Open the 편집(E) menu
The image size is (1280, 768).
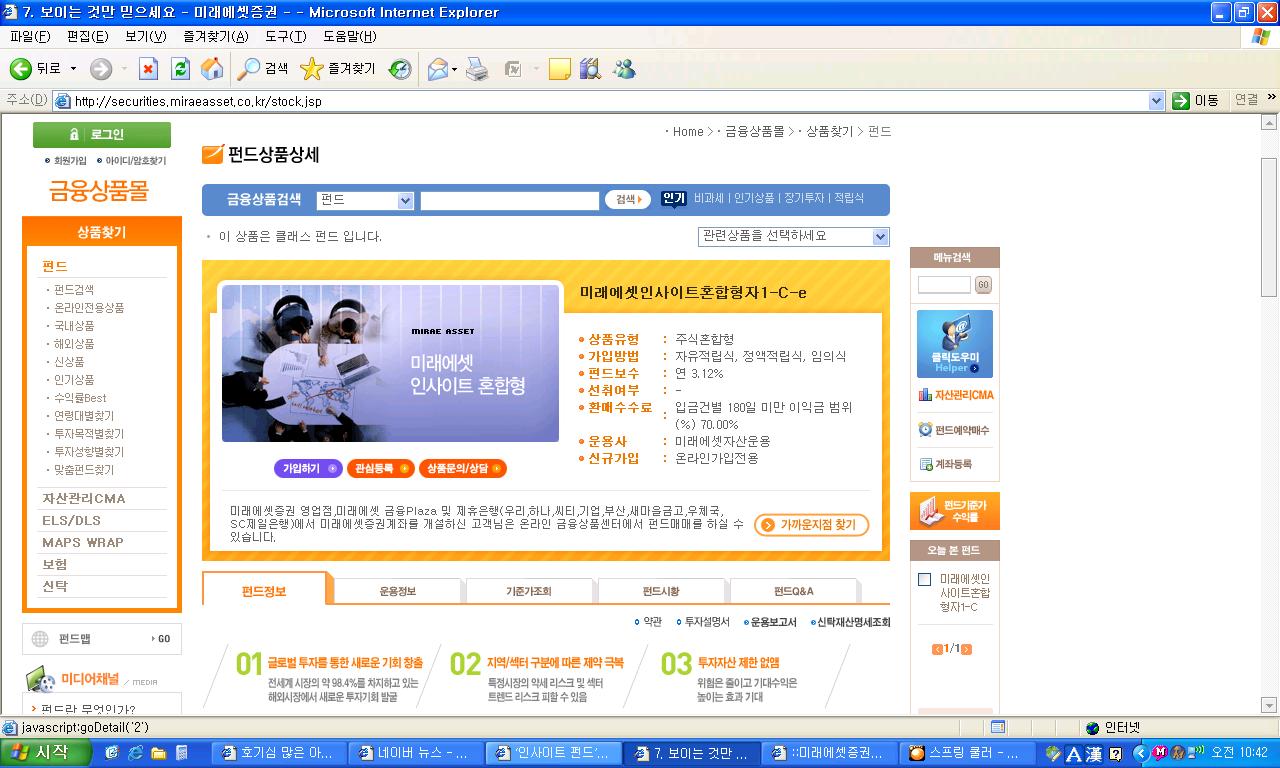[x=87, y=37]
